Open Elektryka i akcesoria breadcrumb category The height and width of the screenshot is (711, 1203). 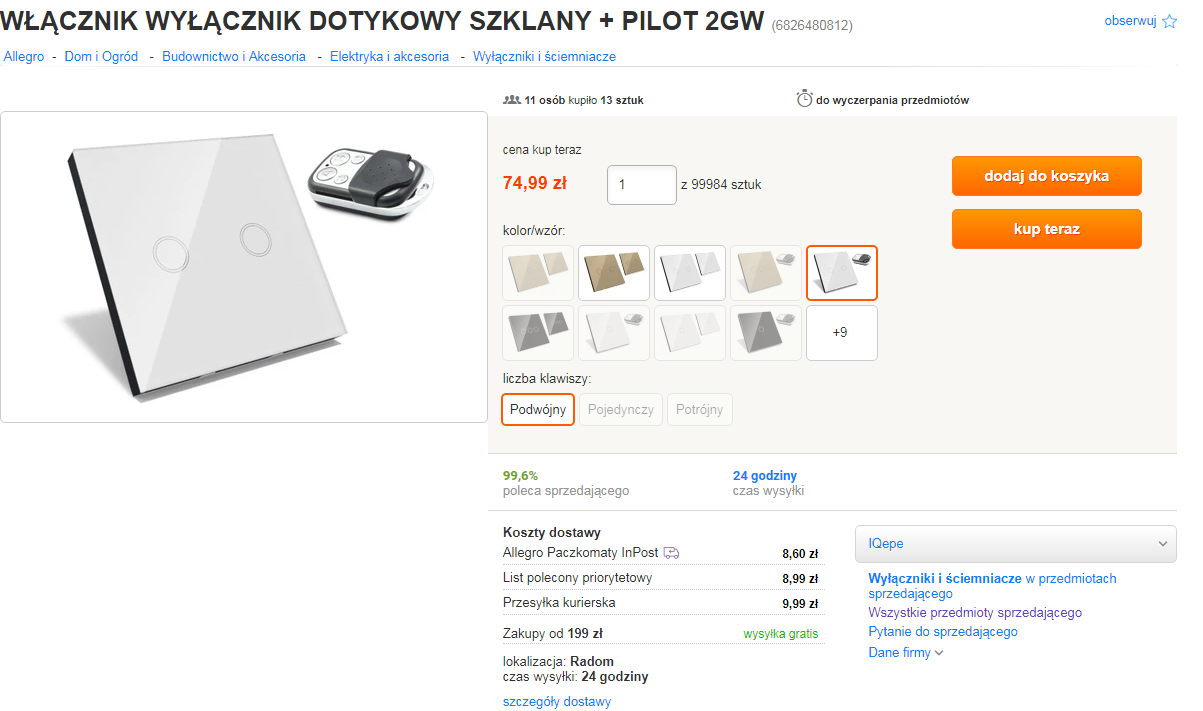(x=389, y=57)
